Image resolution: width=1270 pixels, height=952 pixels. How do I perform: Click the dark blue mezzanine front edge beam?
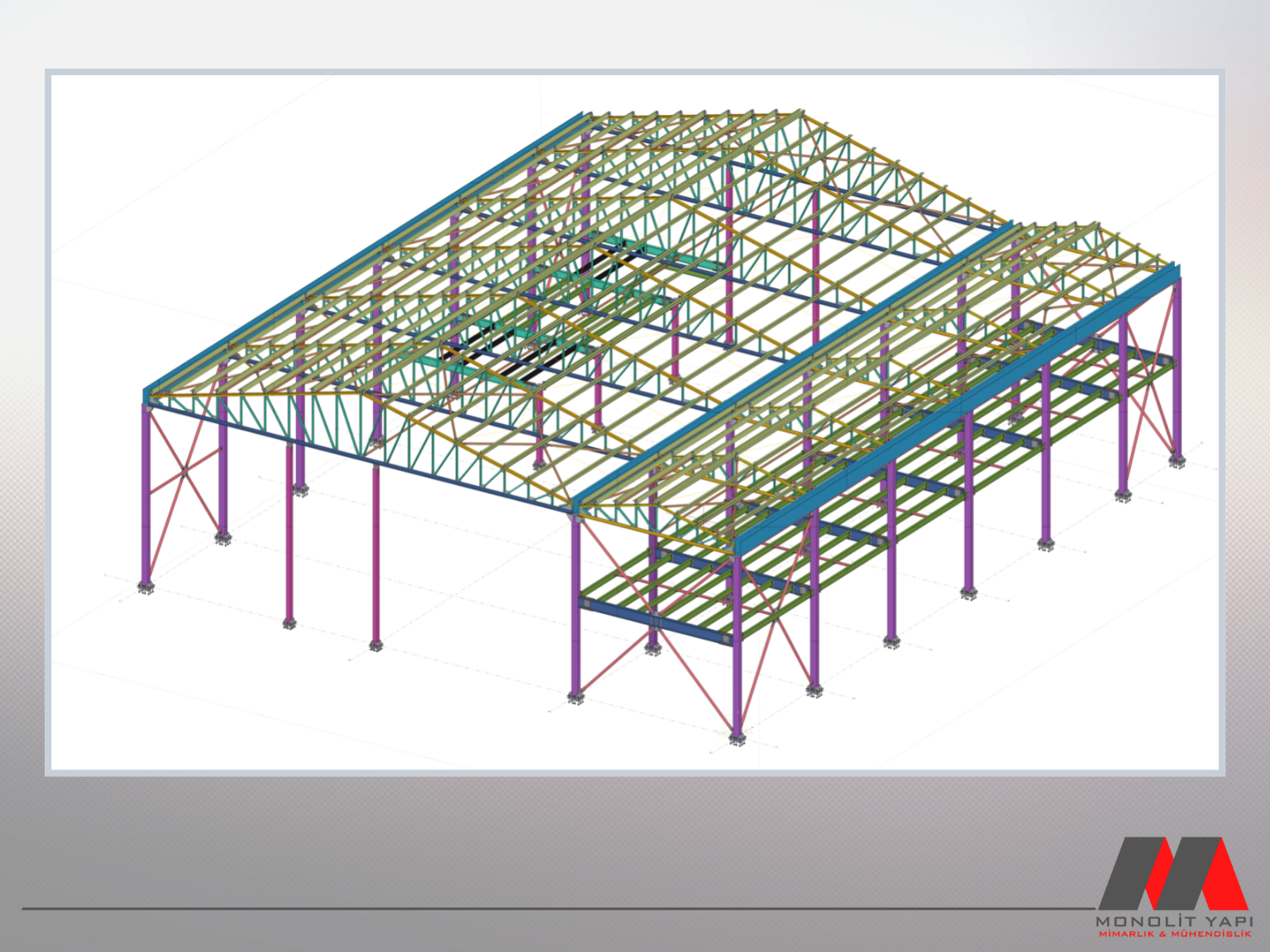653,620
